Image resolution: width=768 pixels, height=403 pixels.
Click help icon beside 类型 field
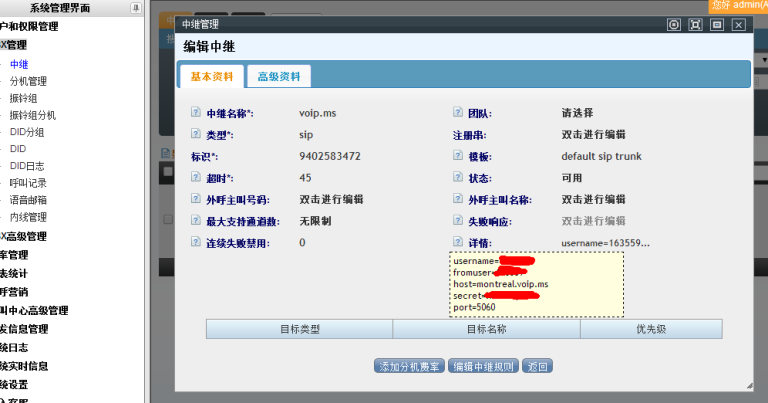(x=196, y=135)
